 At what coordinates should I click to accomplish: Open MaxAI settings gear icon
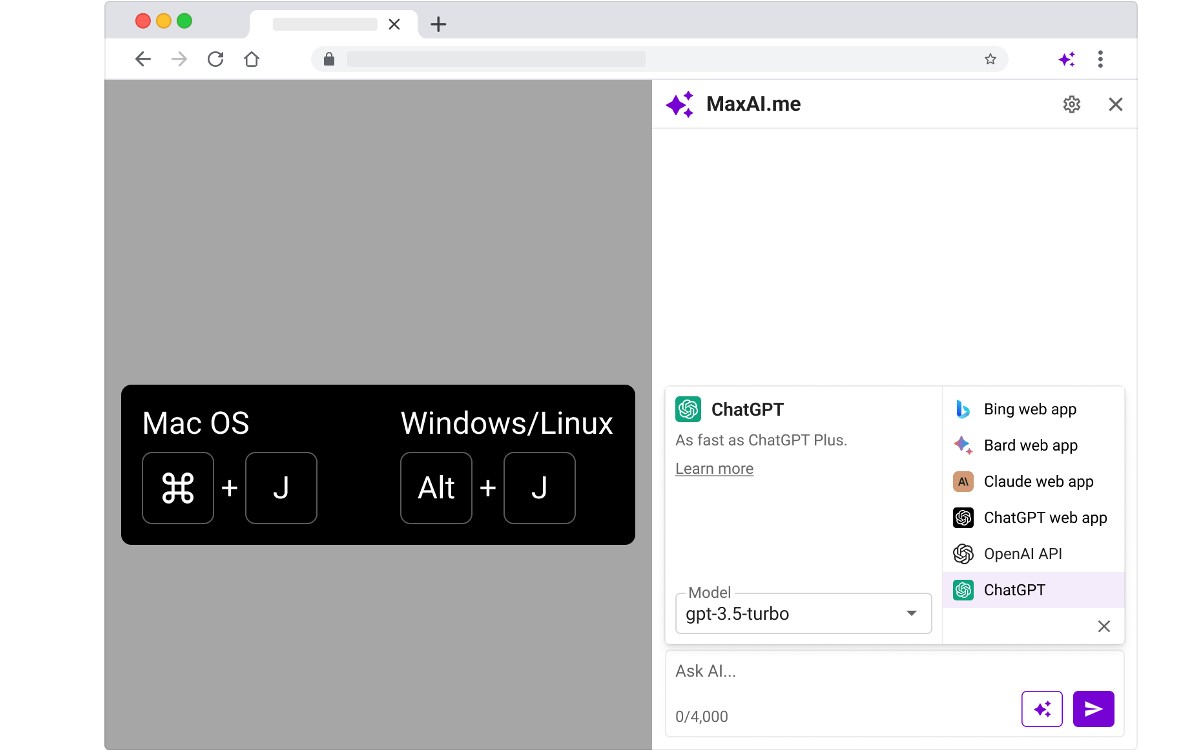click(x=1071, y=104)
